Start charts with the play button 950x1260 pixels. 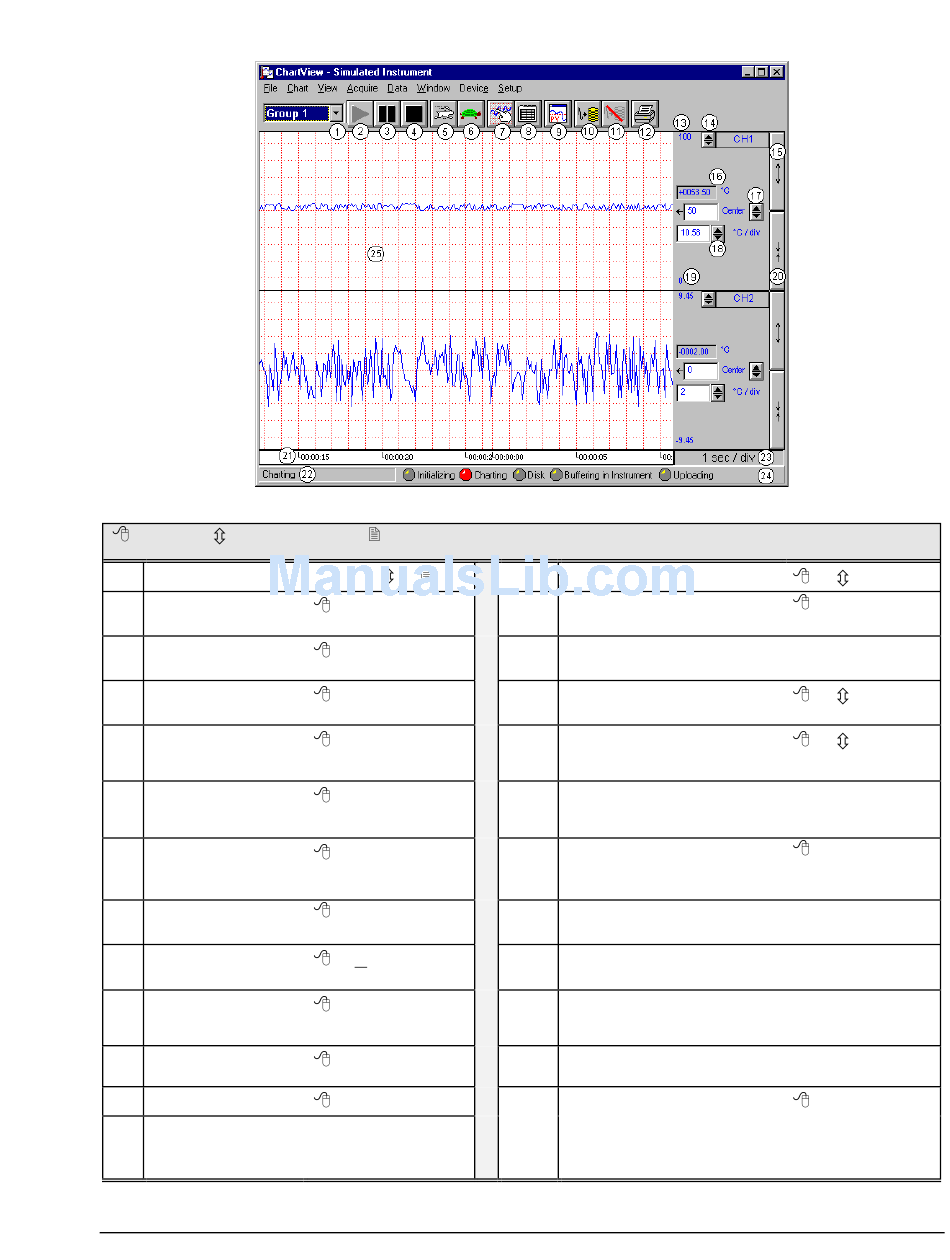point(361,113)
